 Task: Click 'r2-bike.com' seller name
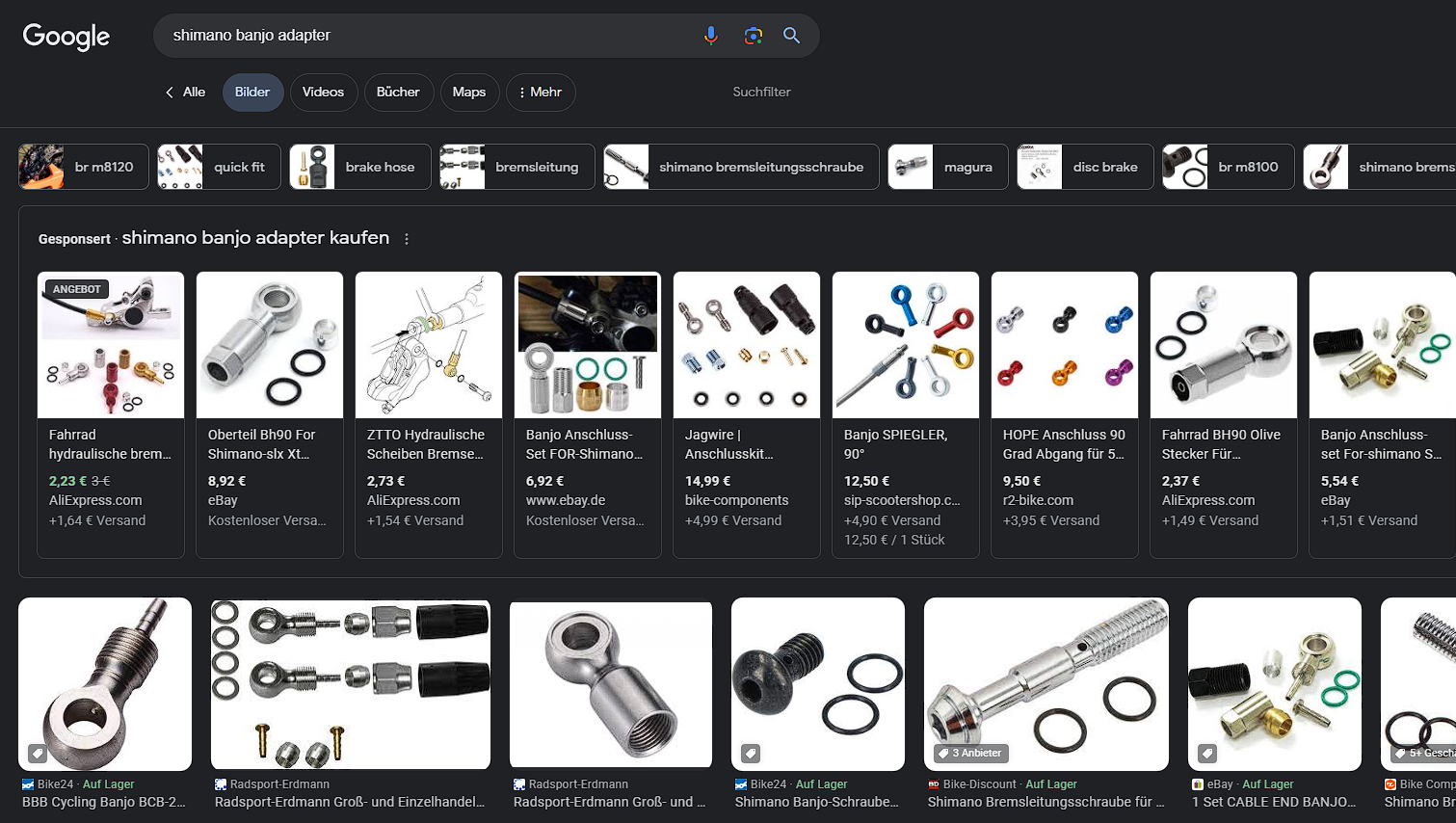(x=1038, y=500)
